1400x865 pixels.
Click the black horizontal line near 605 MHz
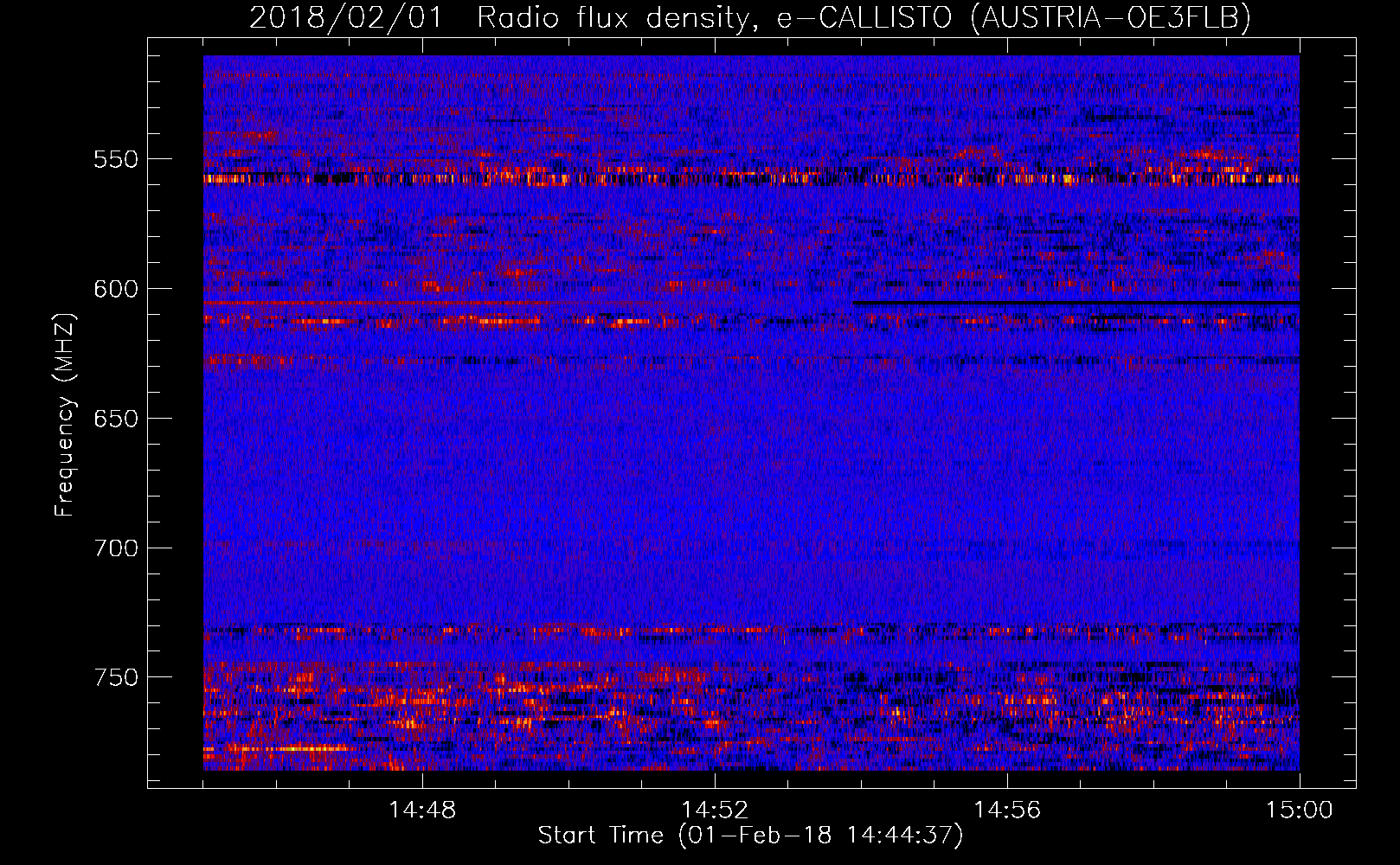point(1076,303)
